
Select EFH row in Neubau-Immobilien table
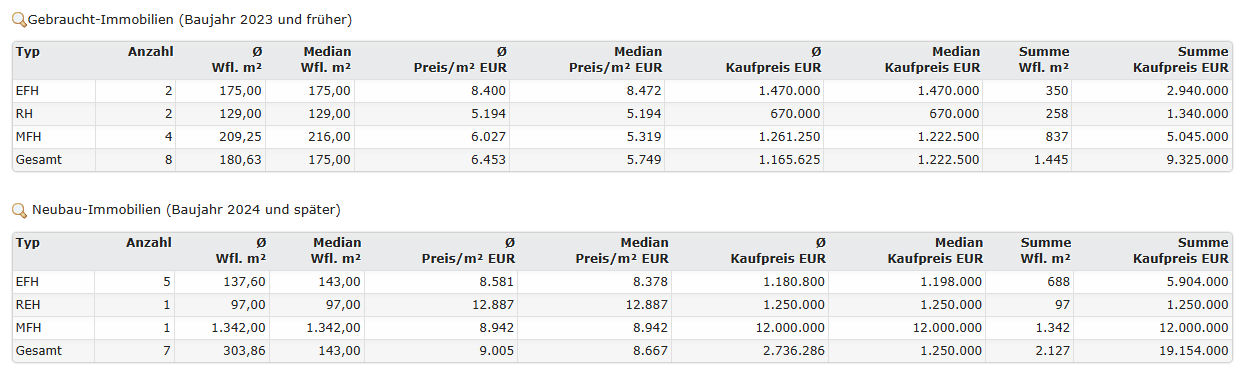622,282
